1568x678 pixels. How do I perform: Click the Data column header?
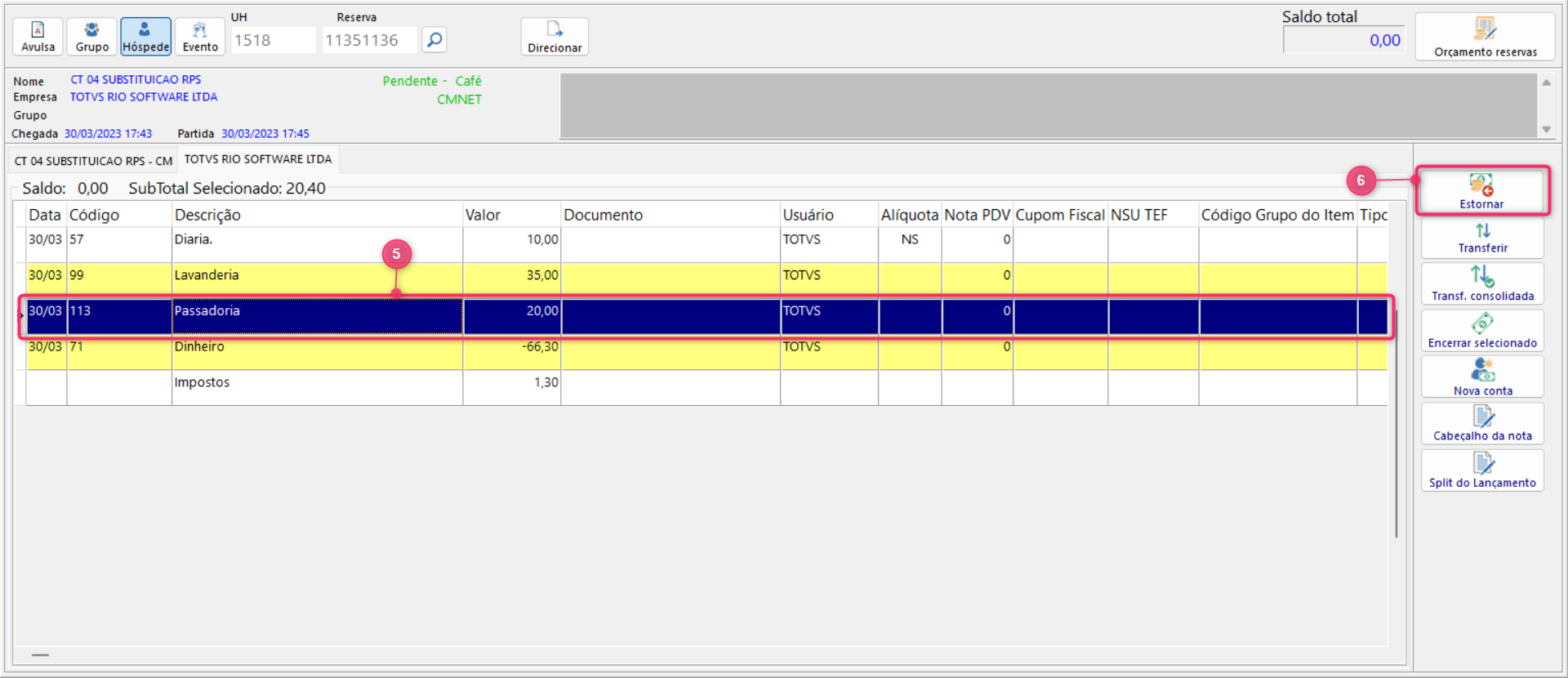pyautogui.click(x=45, y=215)
